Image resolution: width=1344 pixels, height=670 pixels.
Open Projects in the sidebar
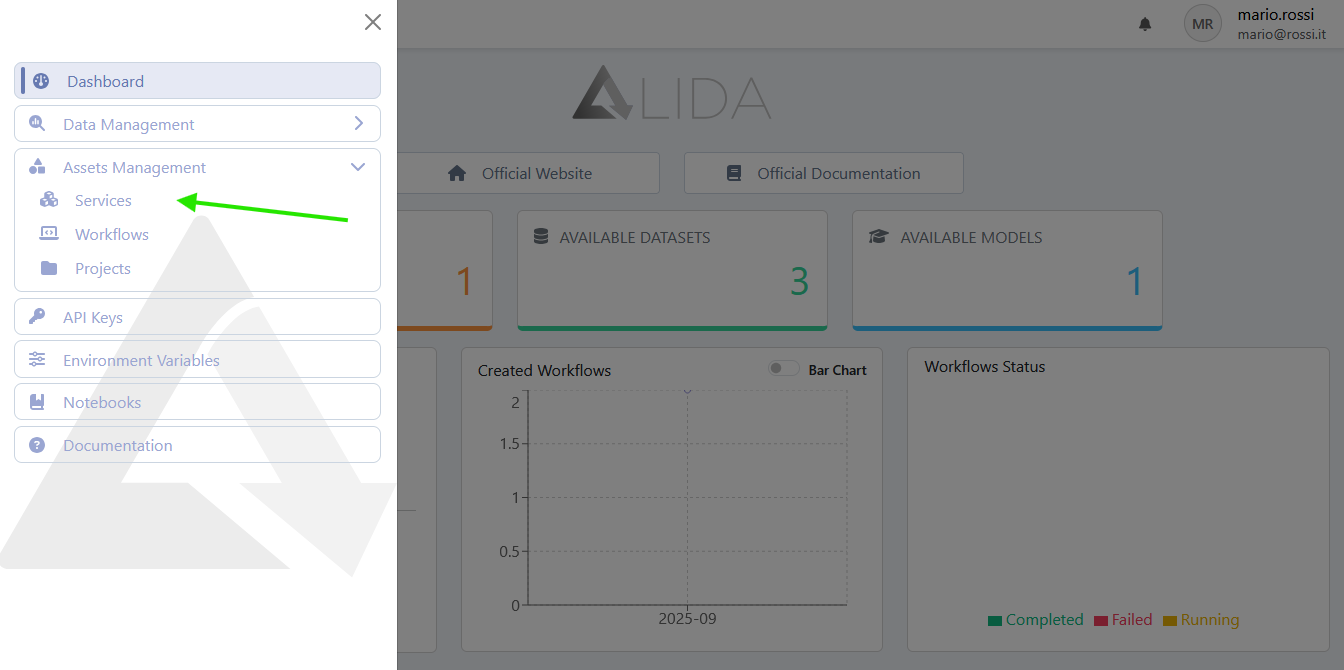pyautogui.click(x=103, y=268)
